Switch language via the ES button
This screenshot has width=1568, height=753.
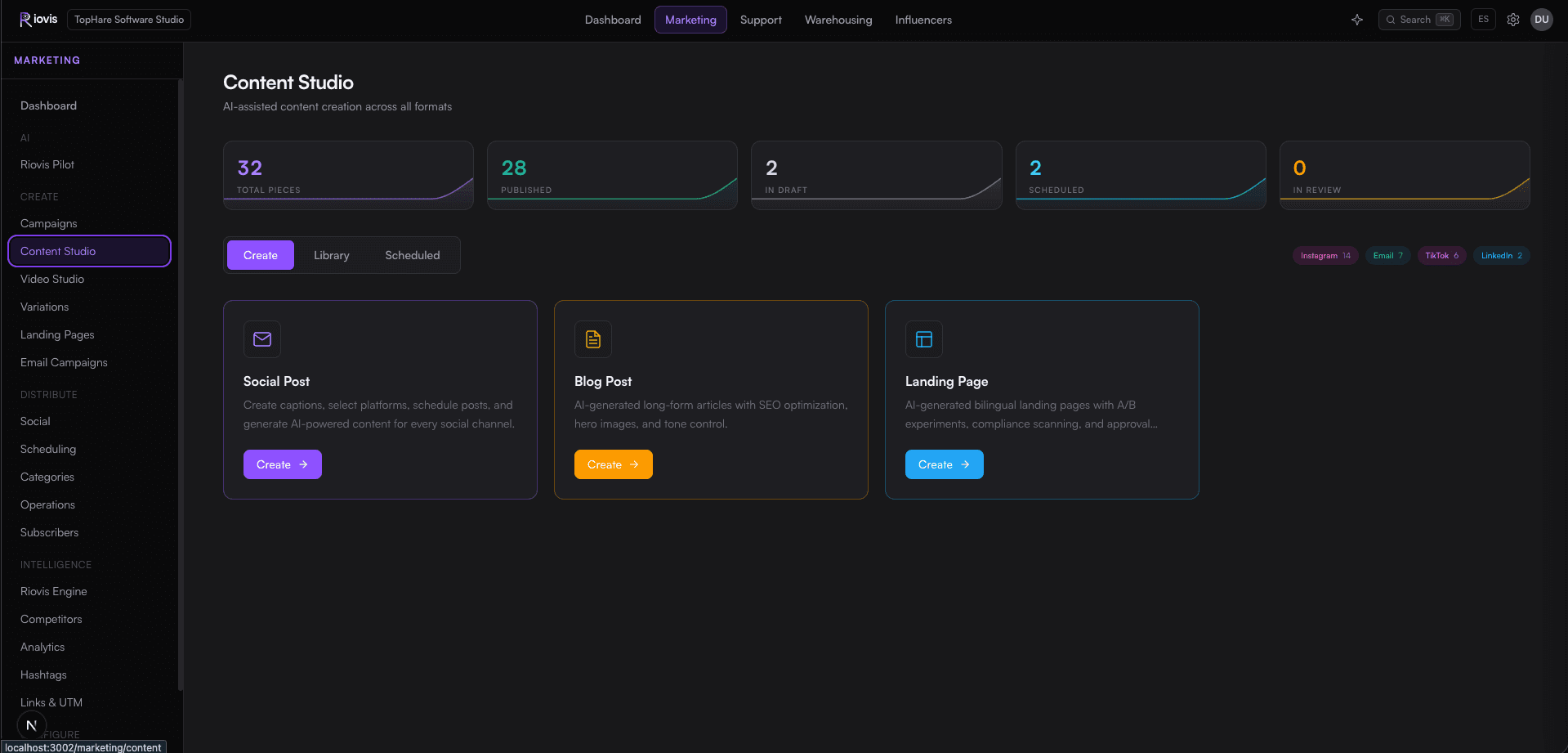pos(1483,20)
